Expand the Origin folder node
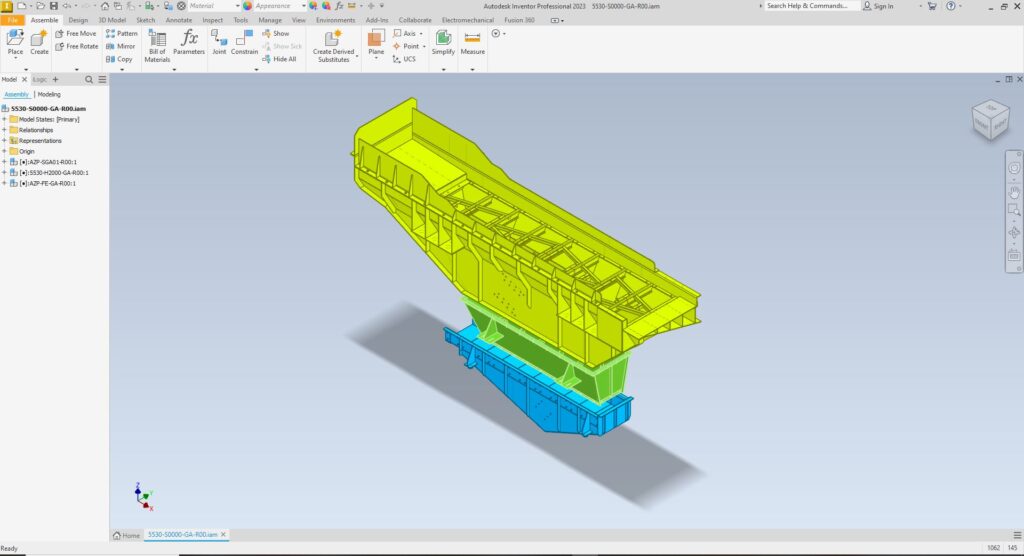1024x556 pixels. pyautogui.click(x=4, y=151)
